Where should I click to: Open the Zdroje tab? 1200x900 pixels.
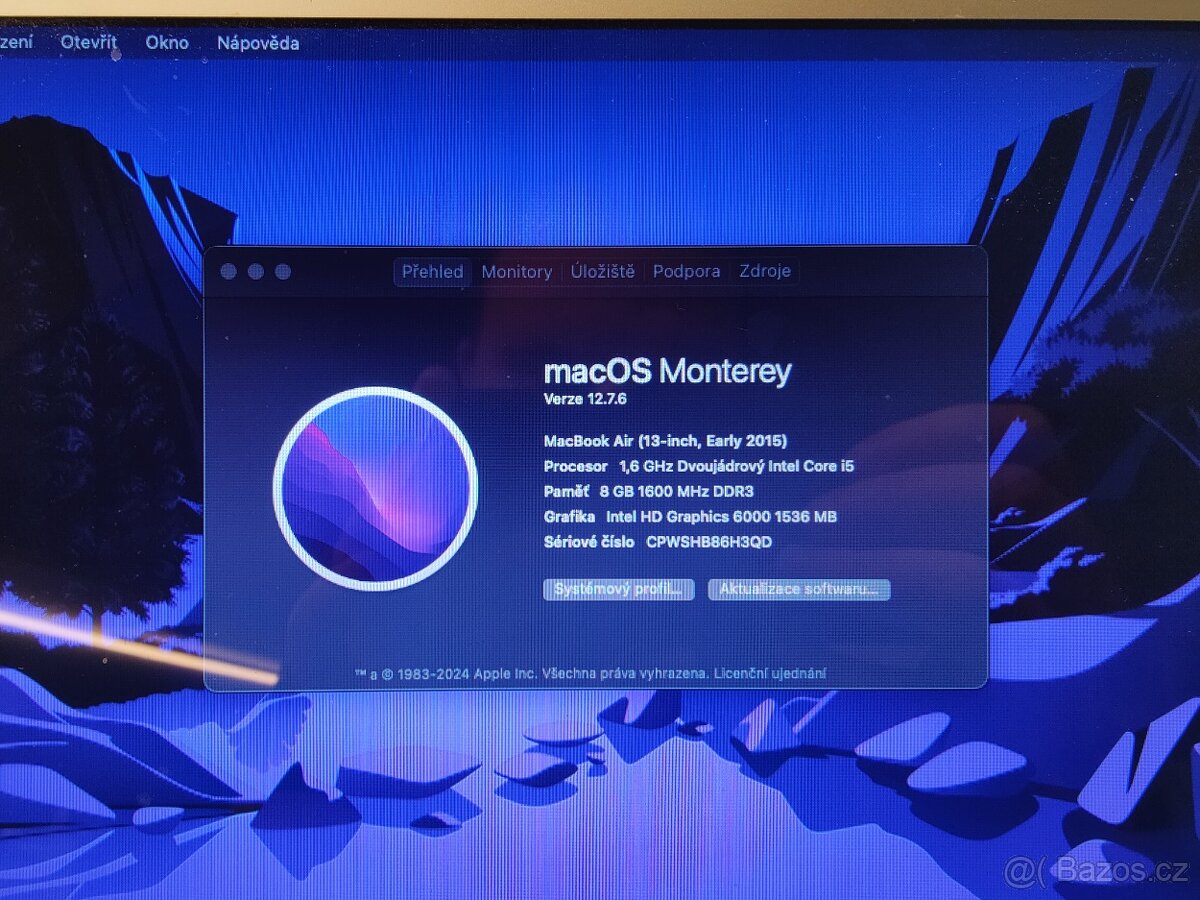(765, 271)
